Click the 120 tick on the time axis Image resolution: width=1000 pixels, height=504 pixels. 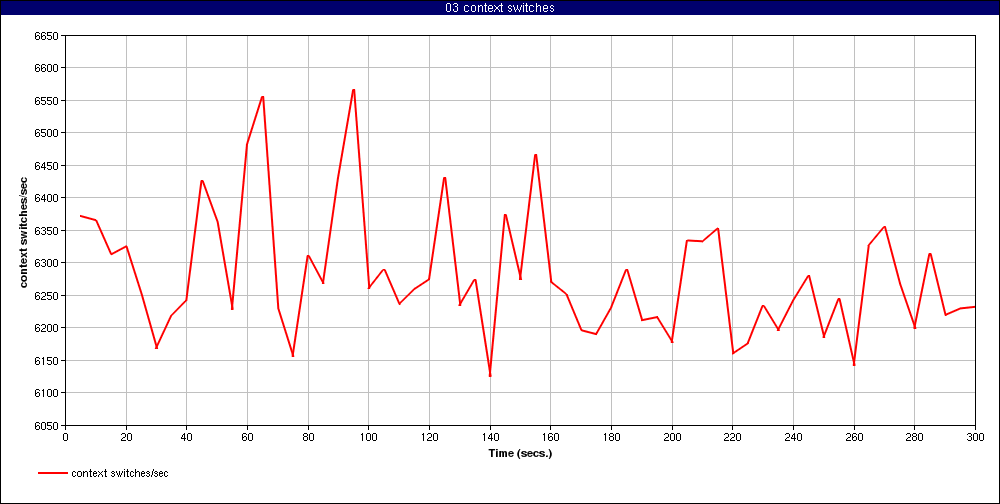click(x=429, y=437)
